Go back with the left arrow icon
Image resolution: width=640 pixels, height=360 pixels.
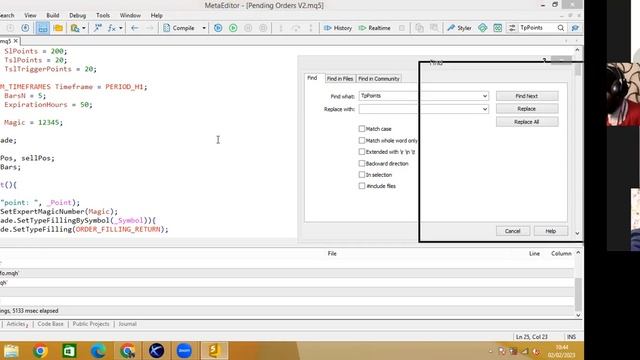(x=135, y=28)
